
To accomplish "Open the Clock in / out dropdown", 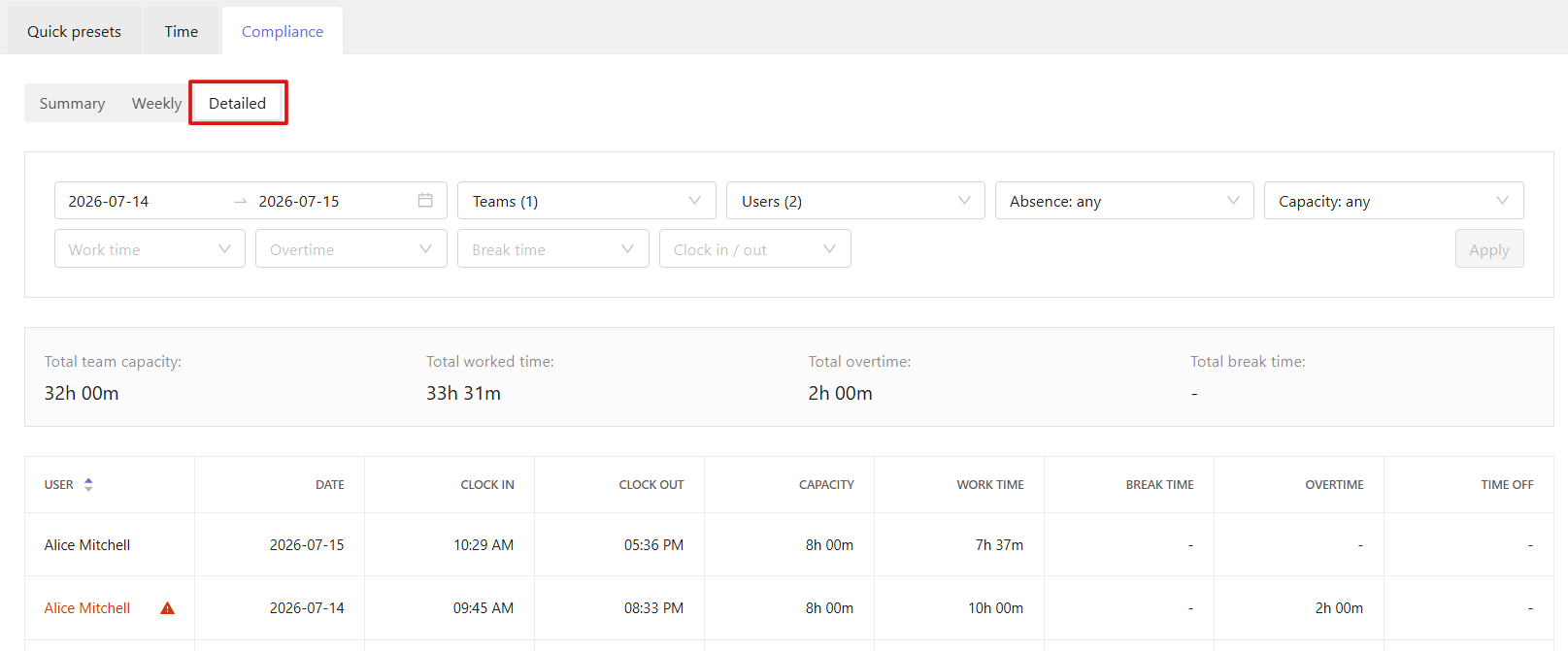I will [754, 249].
